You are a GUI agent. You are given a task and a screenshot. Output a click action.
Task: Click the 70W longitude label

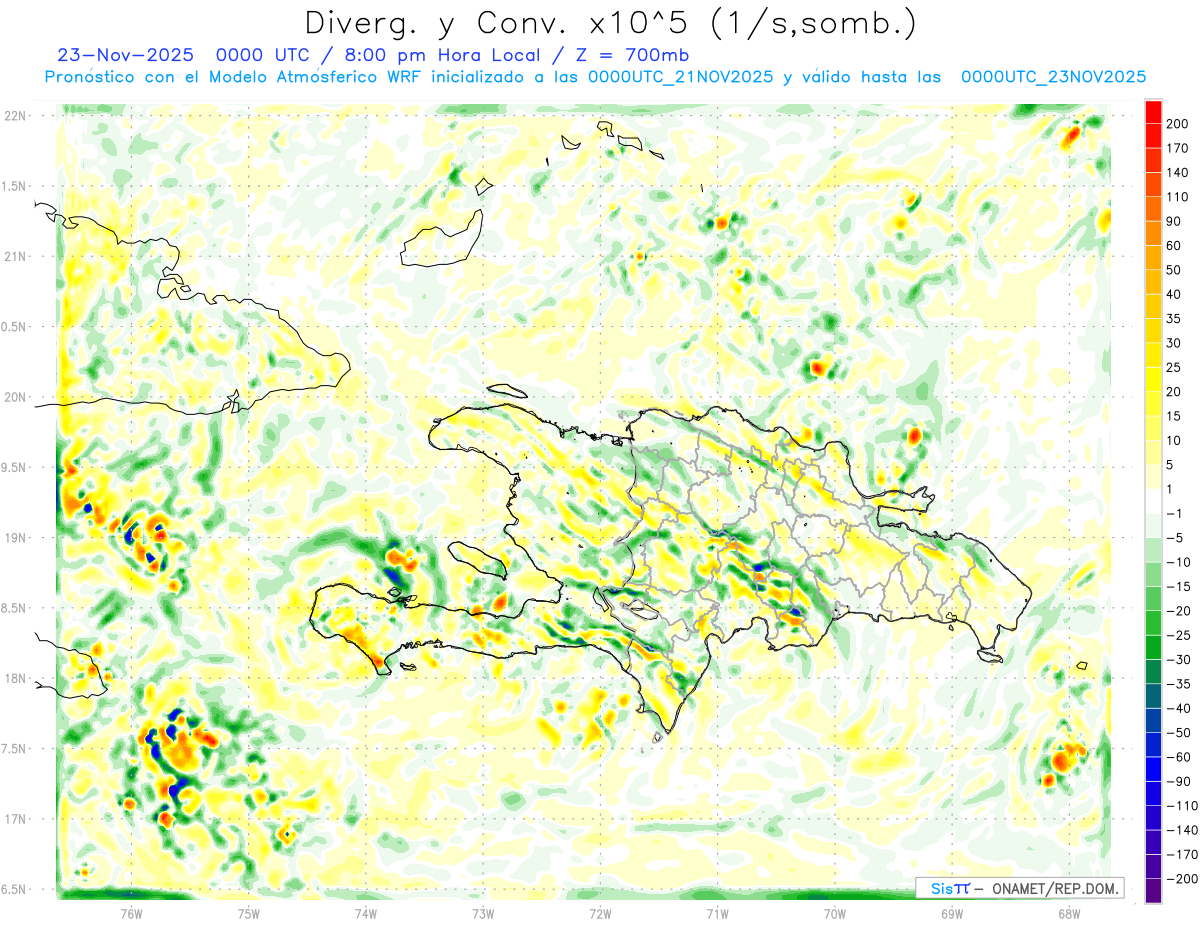[x=835, y=913]
